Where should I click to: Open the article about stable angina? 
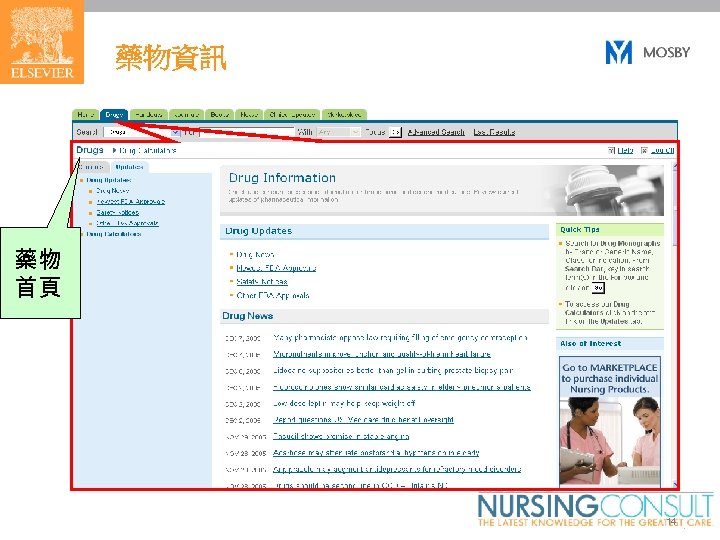[x=341, y=436]
